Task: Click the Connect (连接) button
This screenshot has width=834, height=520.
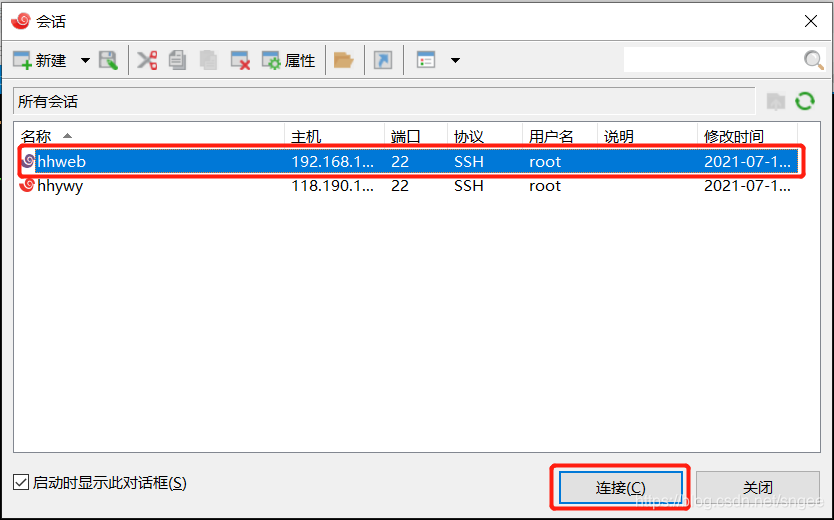Action: [x=620, y=487]
